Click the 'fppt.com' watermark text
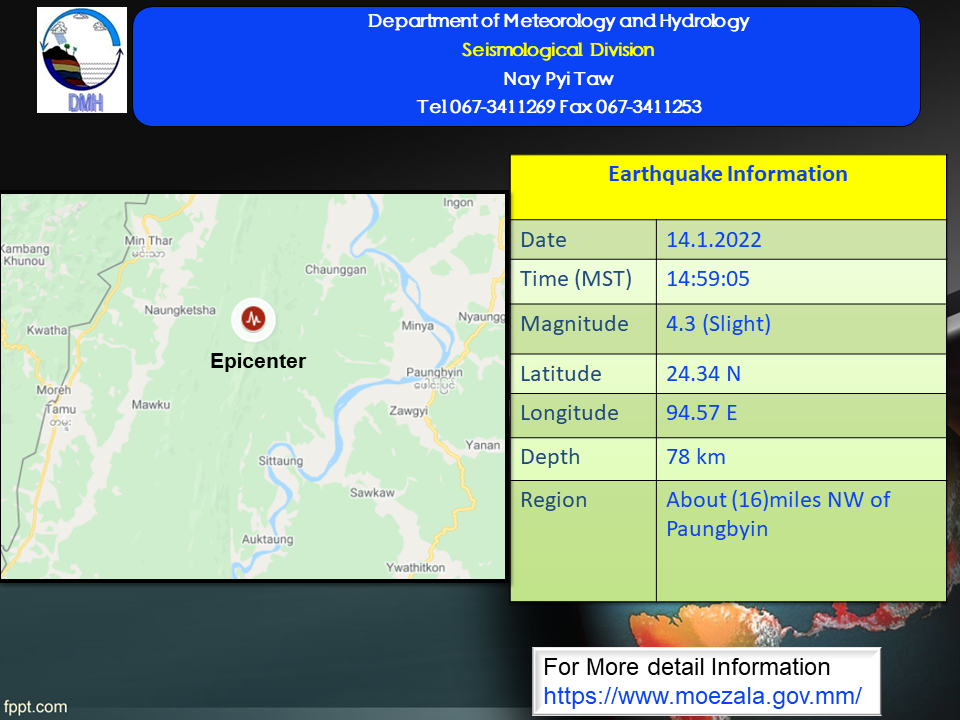960x720 pixels. pos(36,707)
